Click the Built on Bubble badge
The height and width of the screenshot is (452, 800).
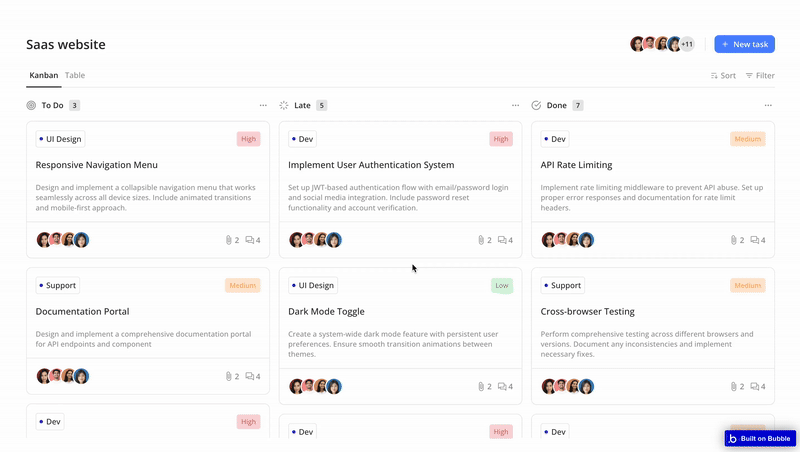coord(760,438)
